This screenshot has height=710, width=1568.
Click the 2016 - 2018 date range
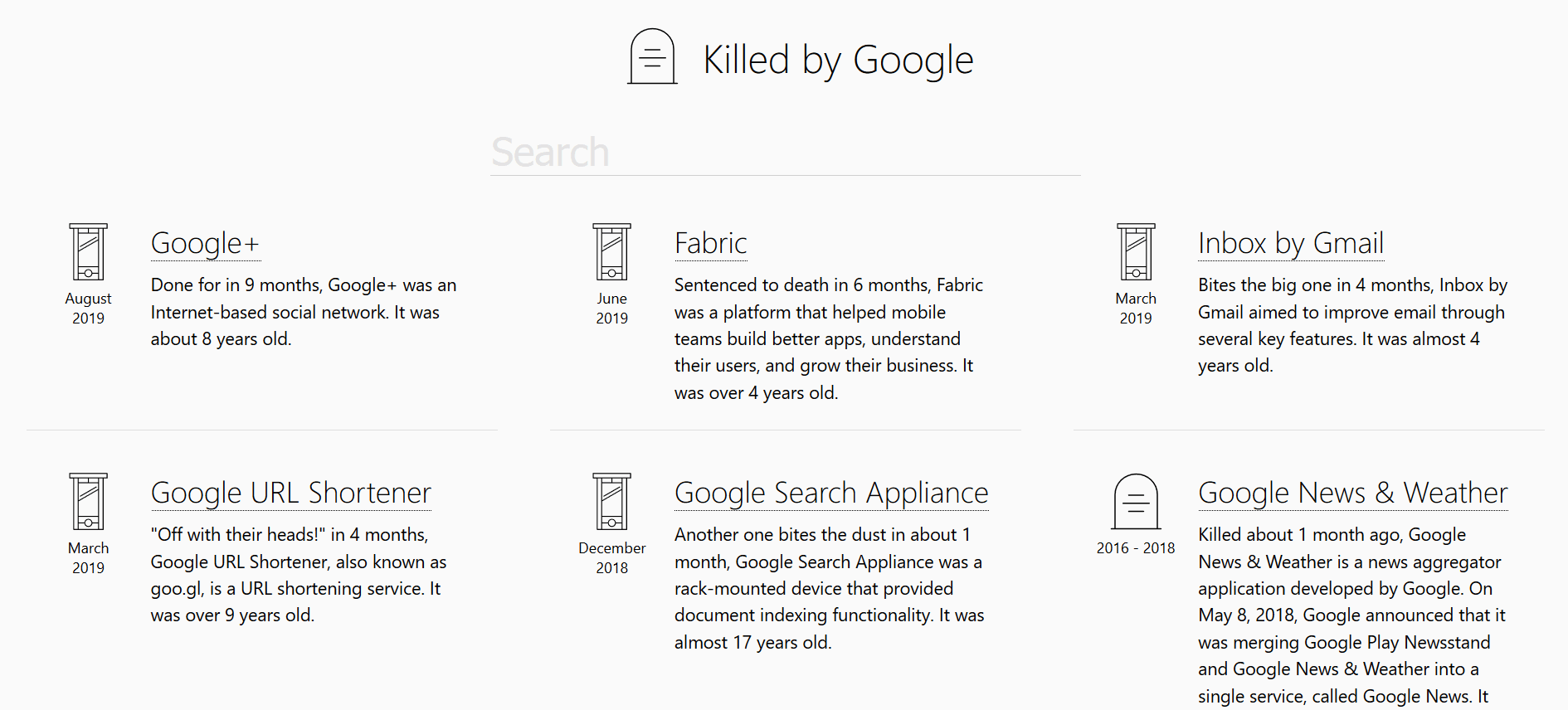coord(1136,548)
